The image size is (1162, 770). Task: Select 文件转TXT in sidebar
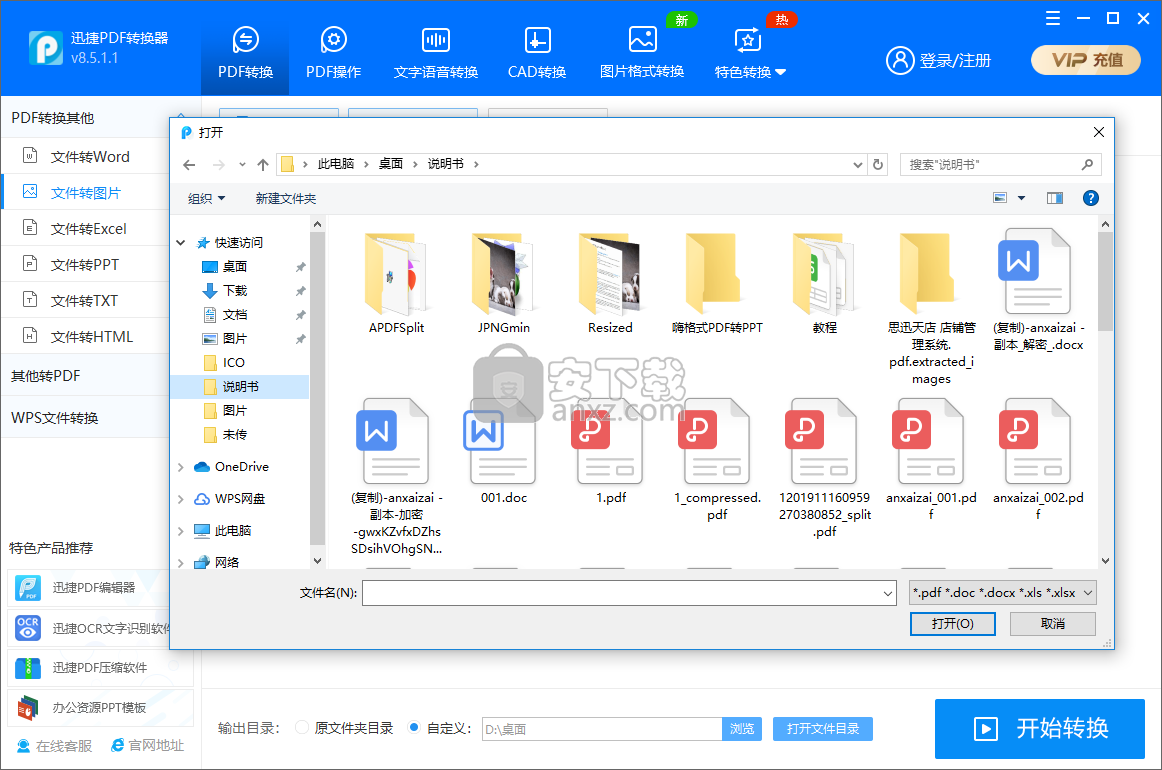click(86, 301)
